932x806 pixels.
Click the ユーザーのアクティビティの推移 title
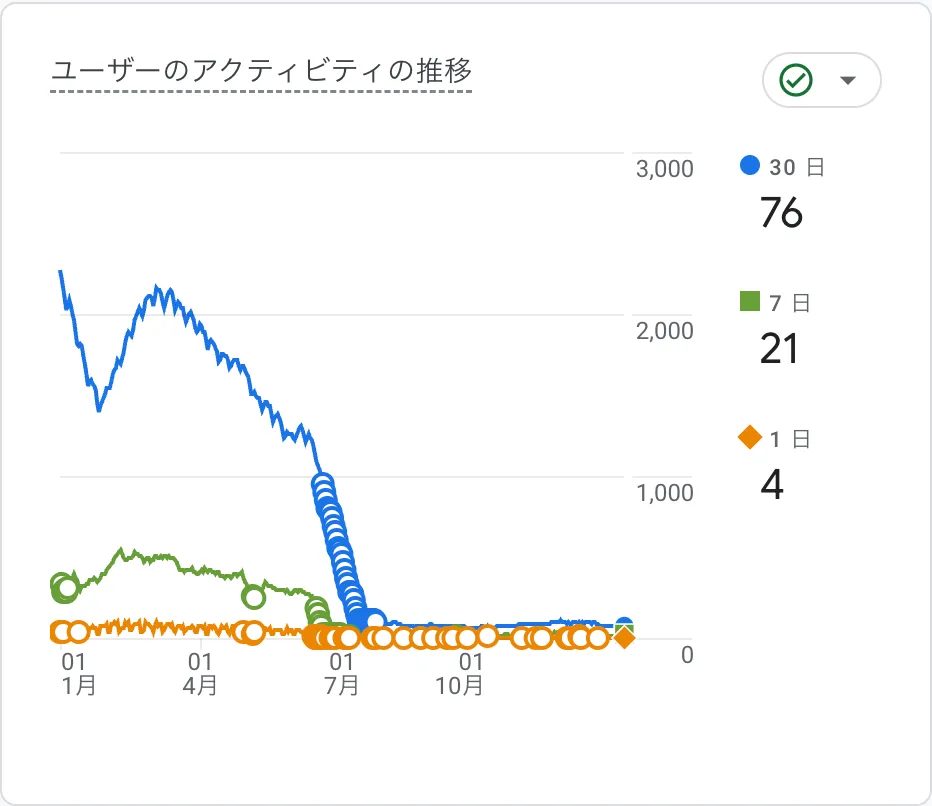pos(262,71)
